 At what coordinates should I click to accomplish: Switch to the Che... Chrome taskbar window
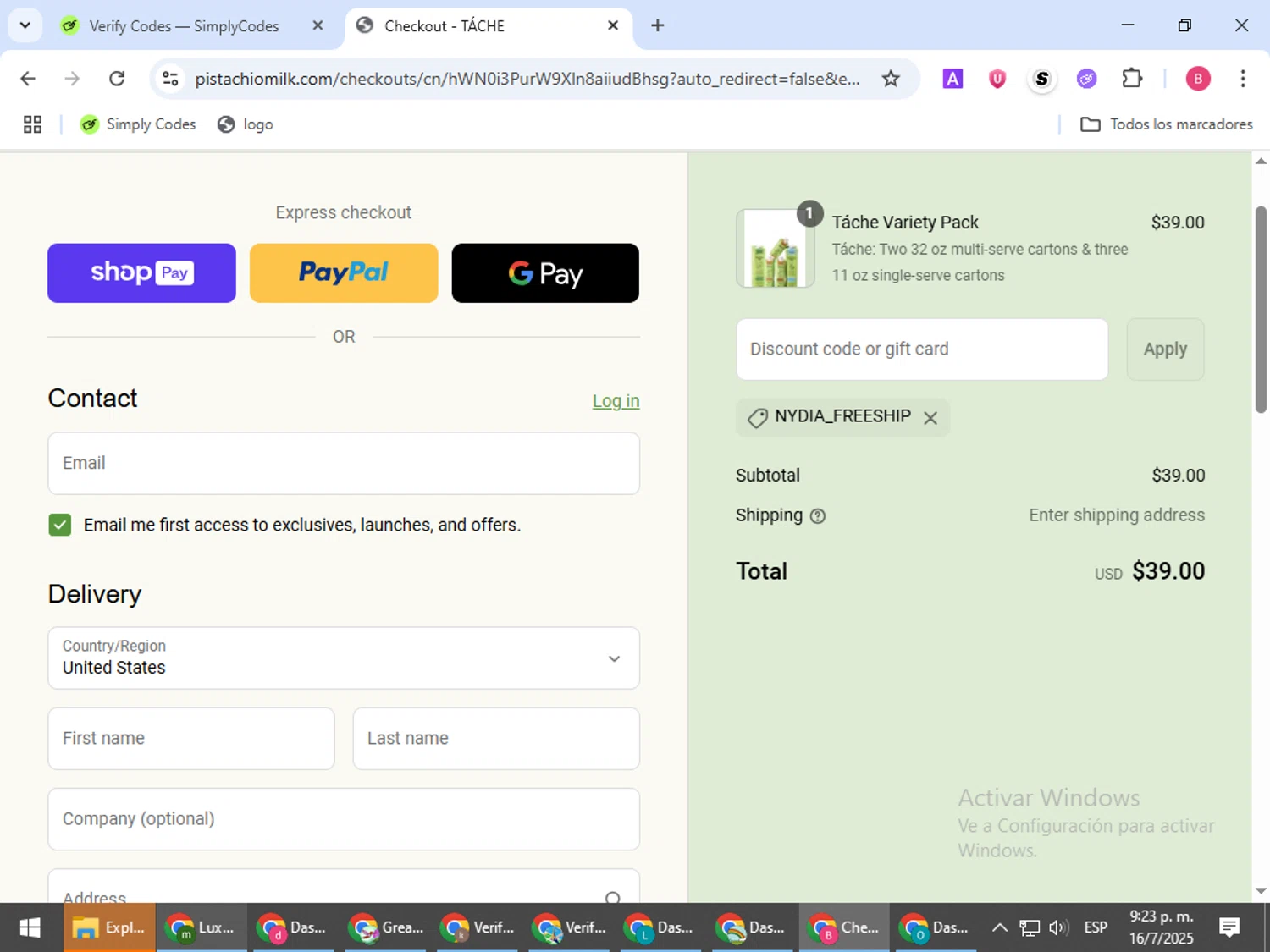point(844,927)
